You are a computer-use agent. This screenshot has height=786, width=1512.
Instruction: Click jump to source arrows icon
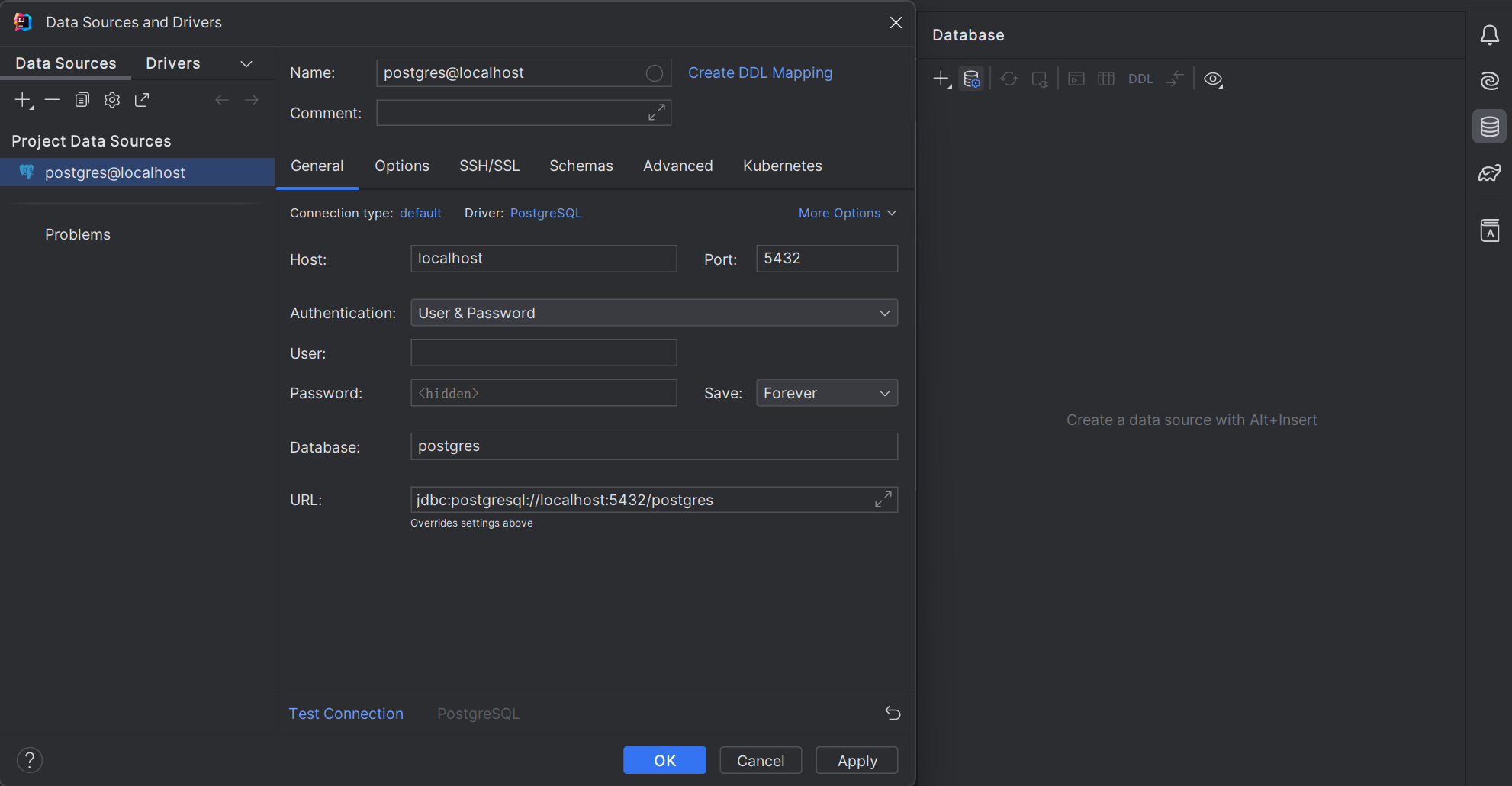[1175, 79]
